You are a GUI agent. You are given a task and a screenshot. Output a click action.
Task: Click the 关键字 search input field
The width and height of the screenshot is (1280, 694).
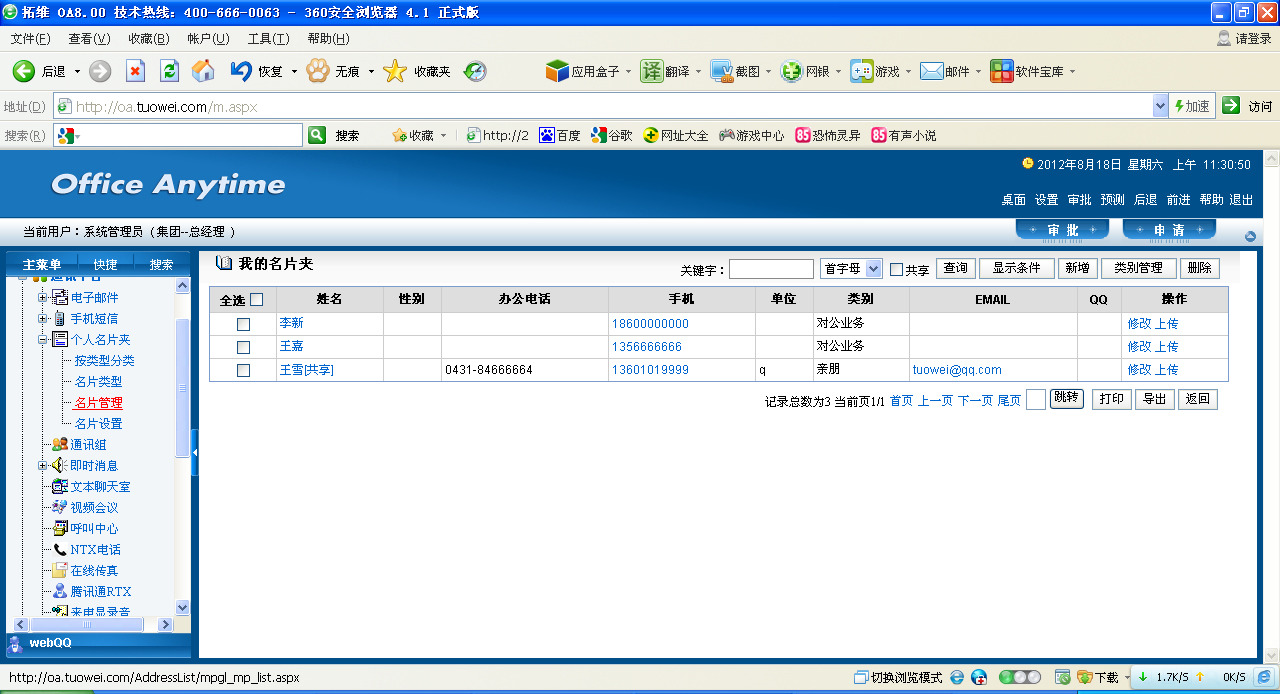(x=771, y=269)
